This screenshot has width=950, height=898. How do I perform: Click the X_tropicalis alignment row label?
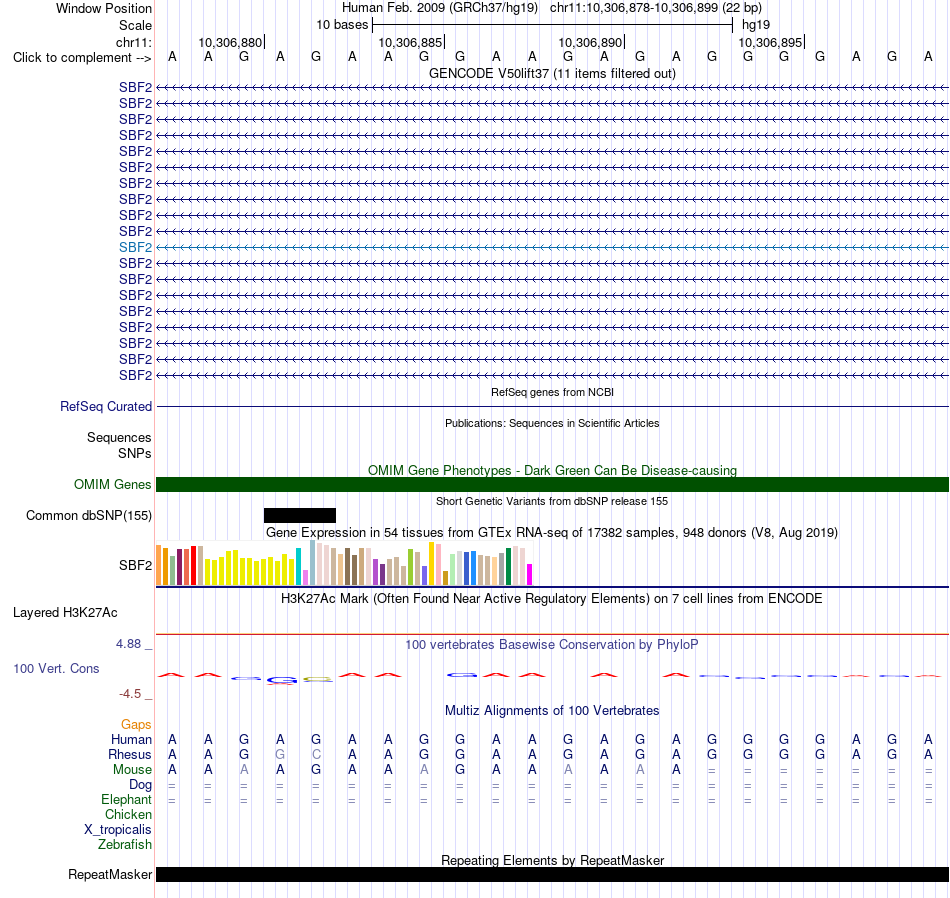tap(118, 830)
